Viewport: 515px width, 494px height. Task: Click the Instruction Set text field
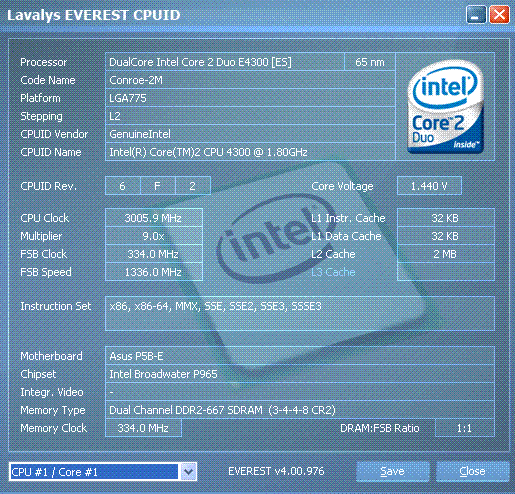point(300,313)
